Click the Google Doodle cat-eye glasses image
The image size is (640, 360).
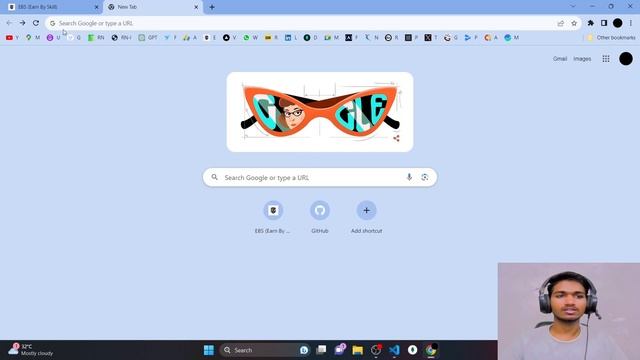pos(320,111)
